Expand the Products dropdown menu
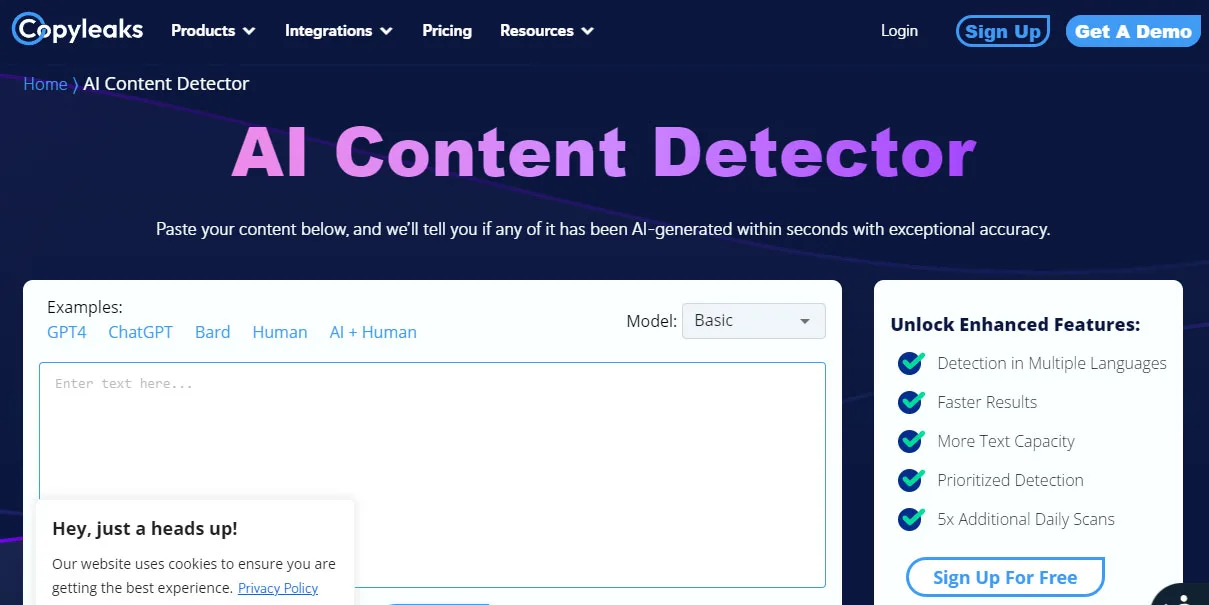Viewport: 1209px width, 605px height. [x=213, y=31]
